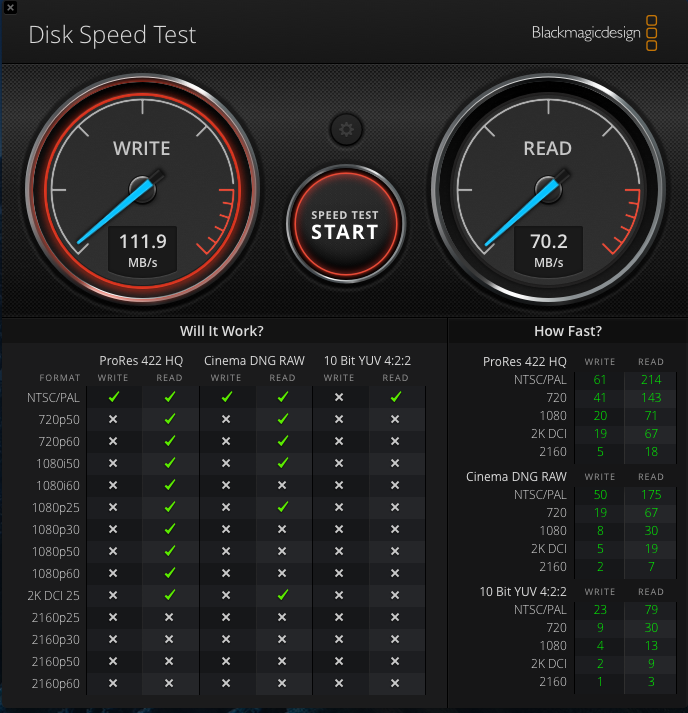Click the 1080p25 Cinema DNG RAW read checkmark
This screenshot has height=713, width=688.
(282, 507)
